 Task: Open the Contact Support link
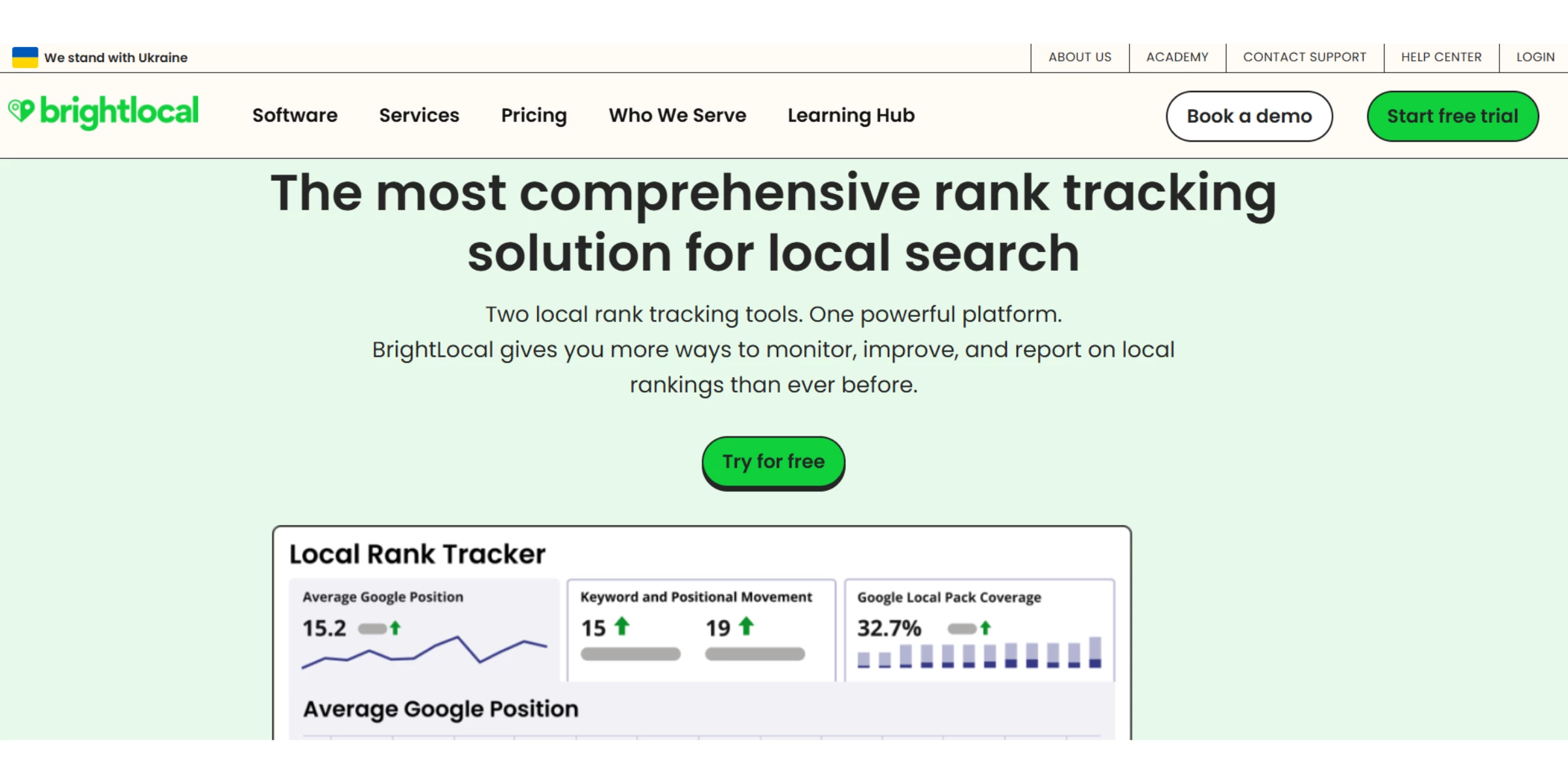pyautogui.click(x=1304, y=57)
